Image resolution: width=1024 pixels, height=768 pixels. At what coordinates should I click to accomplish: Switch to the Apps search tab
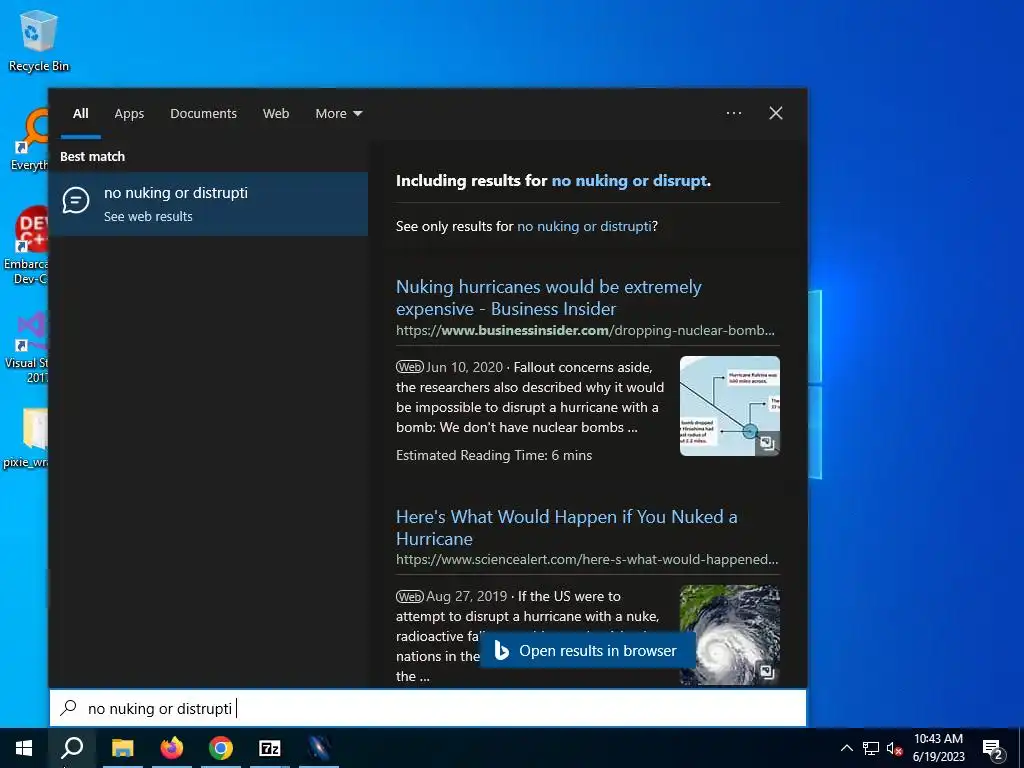[x=129, y=114]
